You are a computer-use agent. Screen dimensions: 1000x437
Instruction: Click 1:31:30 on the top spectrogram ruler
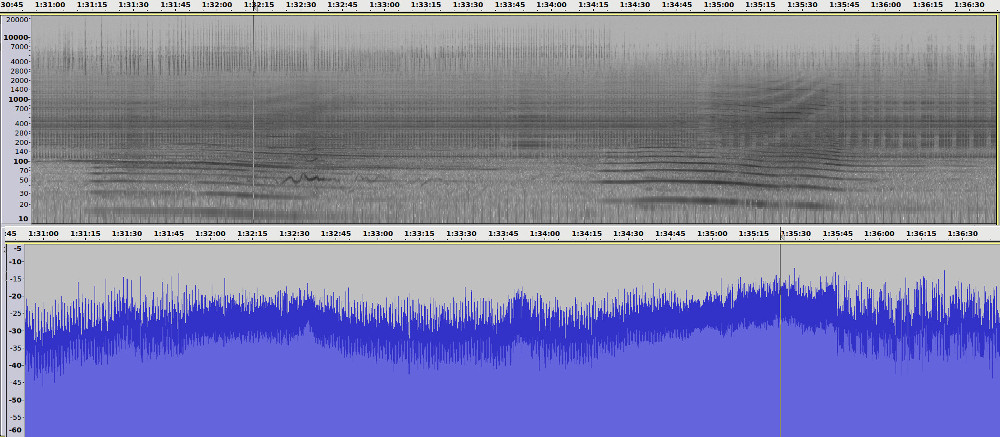click(133, 5)
